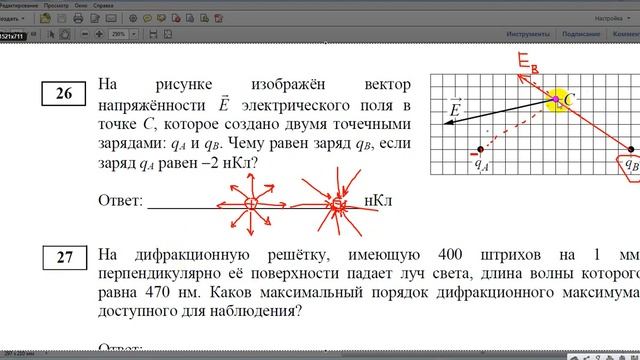Click the document export icon

coord(204,18)
